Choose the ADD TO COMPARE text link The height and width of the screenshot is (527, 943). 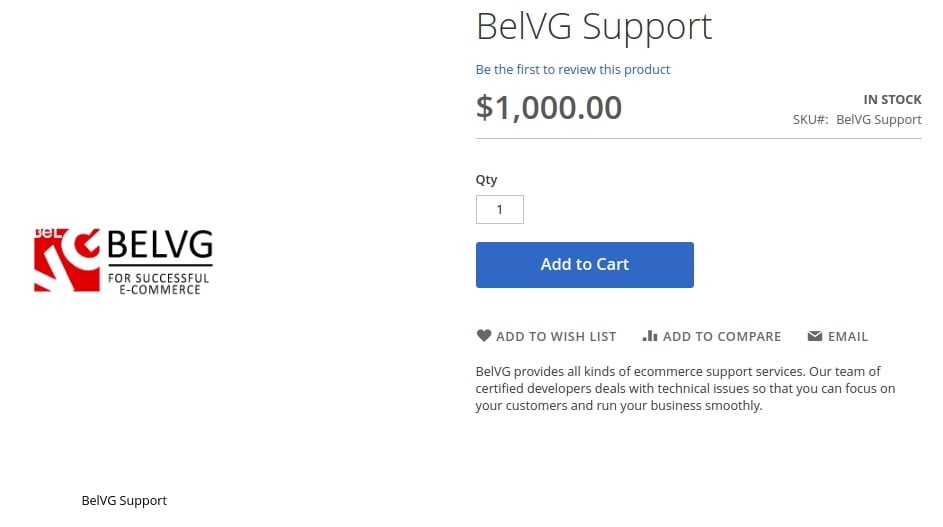[x=722, y=336]
